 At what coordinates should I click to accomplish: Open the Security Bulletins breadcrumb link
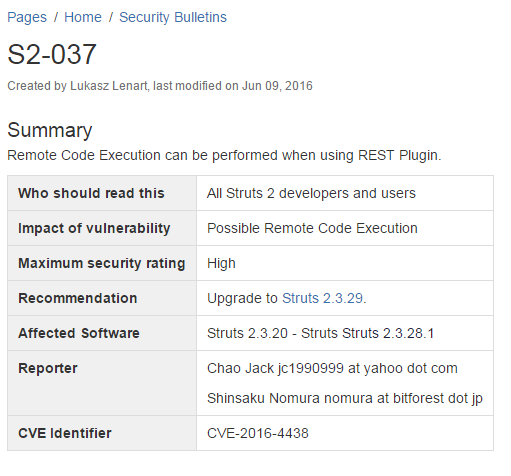[173, 17]
